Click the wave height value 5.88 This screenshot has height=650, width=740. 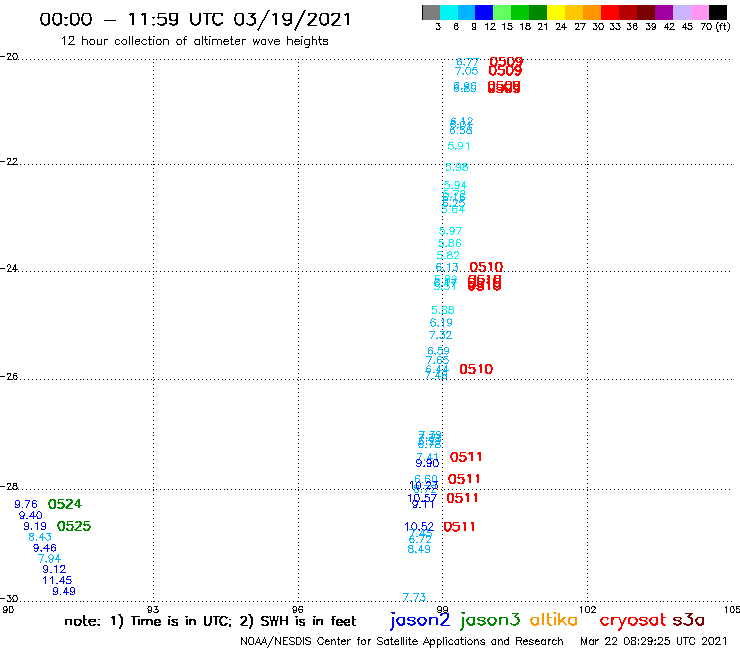click(443, 311)
